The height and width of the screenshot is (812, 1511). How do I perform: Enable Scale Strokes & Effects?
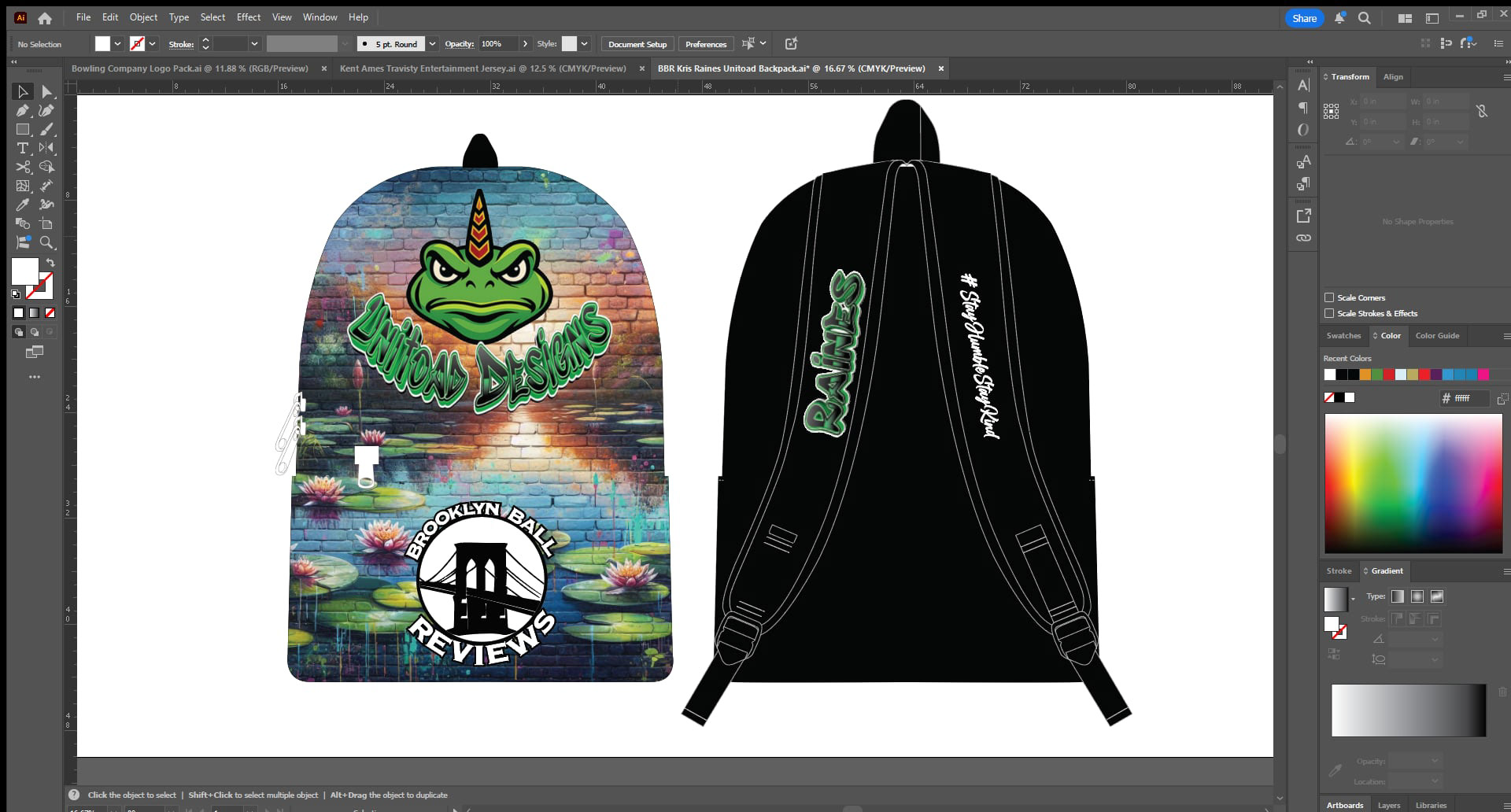1329,313
